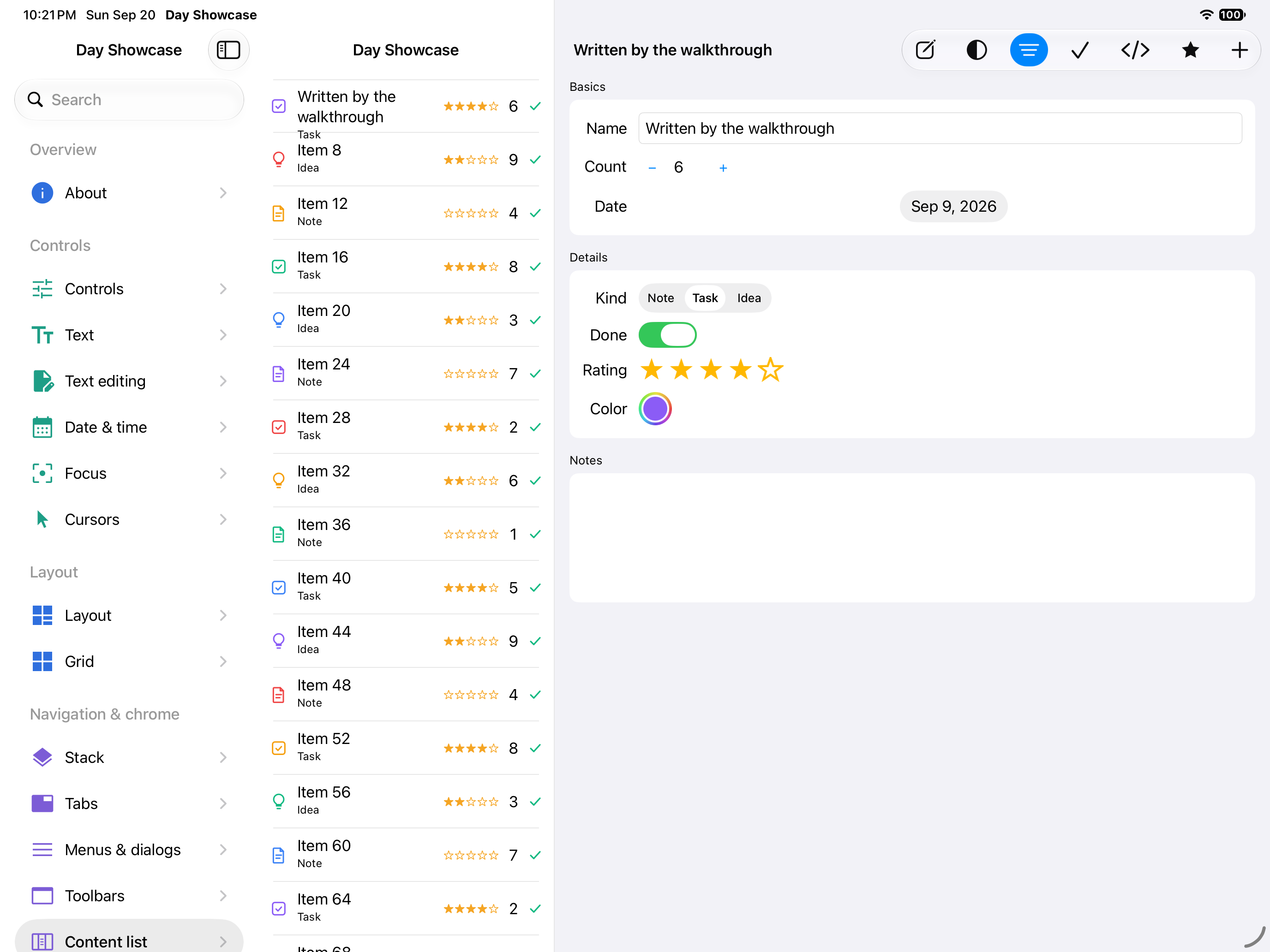Image resolution: width=1270 pixels, height=952 pixels.
Task: Expand the Date & time row chevron
Action: tap(223, 427)
